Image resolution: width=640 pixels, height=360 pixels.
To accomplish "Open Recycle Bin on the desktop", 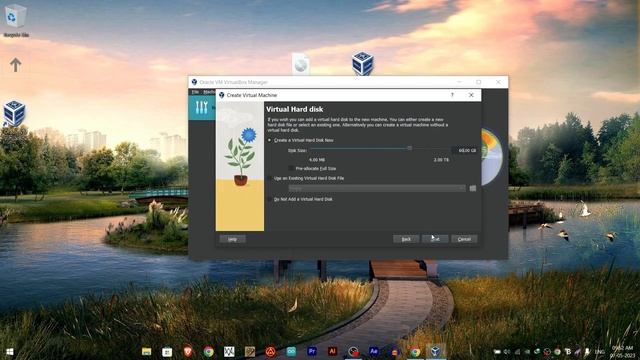I will point(16,20).
